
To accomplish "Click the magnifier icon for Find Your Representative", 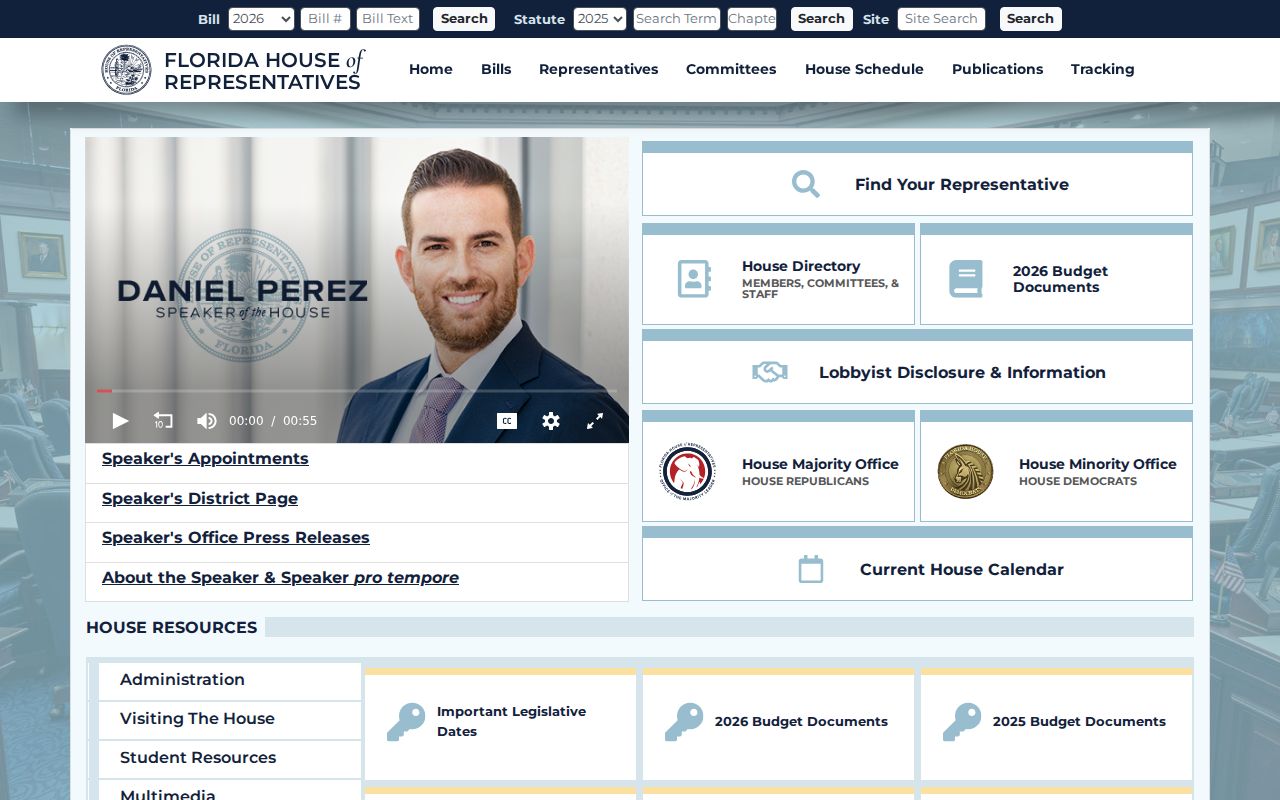I will point(806,184).
